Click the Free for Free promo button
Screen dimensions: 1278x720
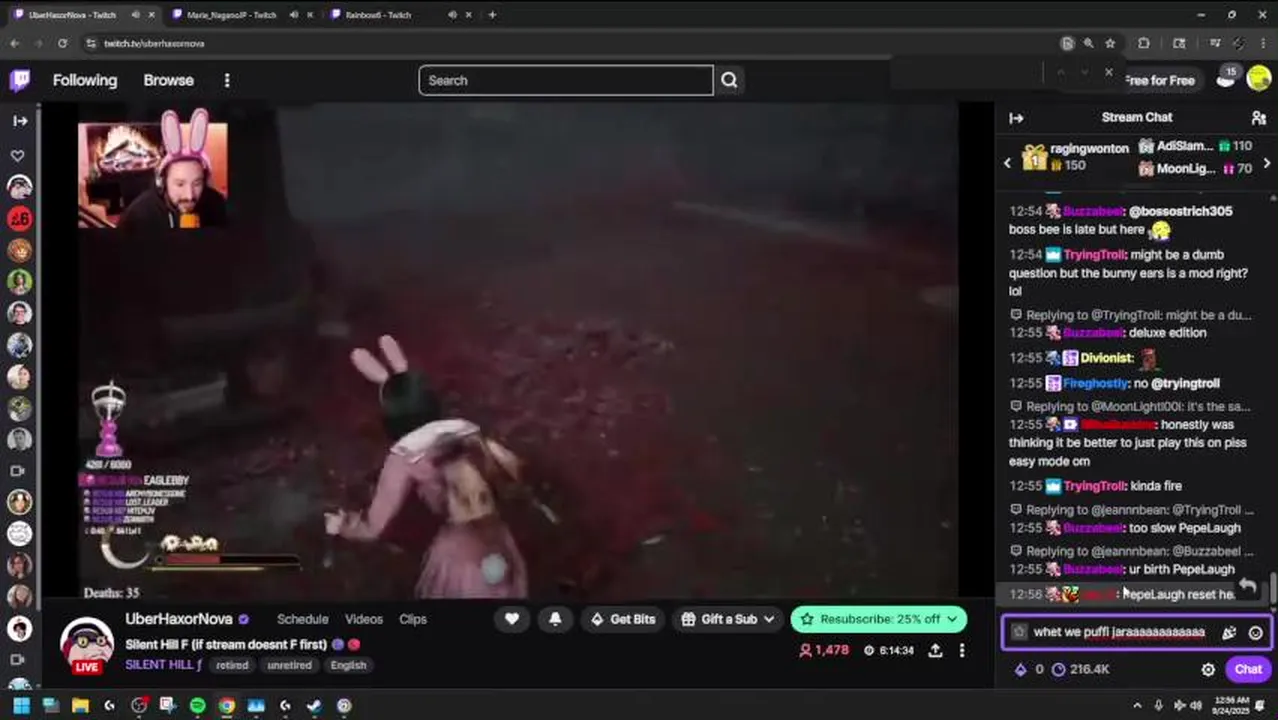(x=1159, y=80)
